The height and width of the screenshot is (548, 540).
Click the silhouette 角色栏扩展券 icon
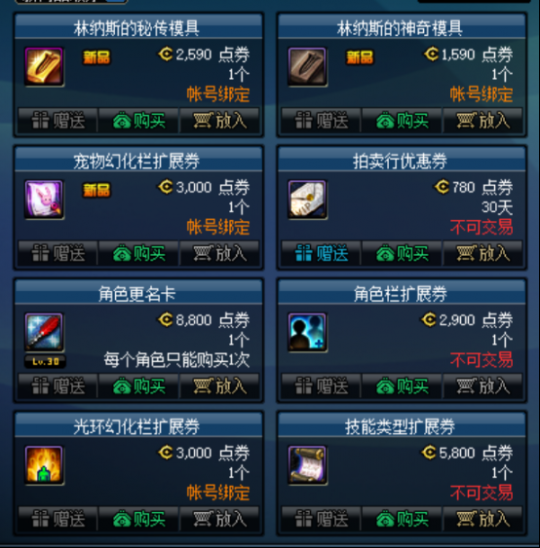point(307,332)
